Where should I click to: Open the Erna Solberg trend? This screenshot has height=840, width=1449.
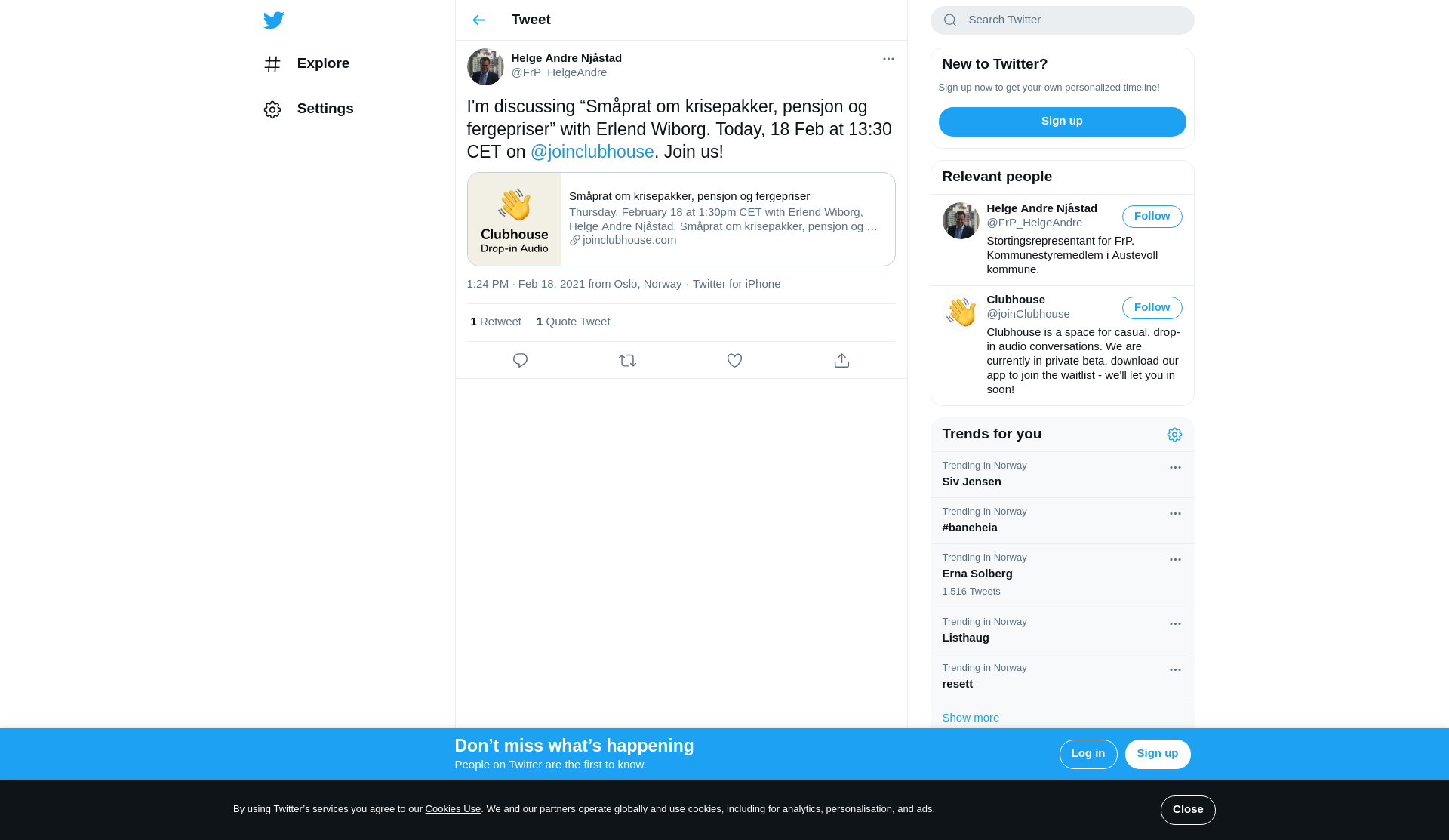(x=1062, y=576)
